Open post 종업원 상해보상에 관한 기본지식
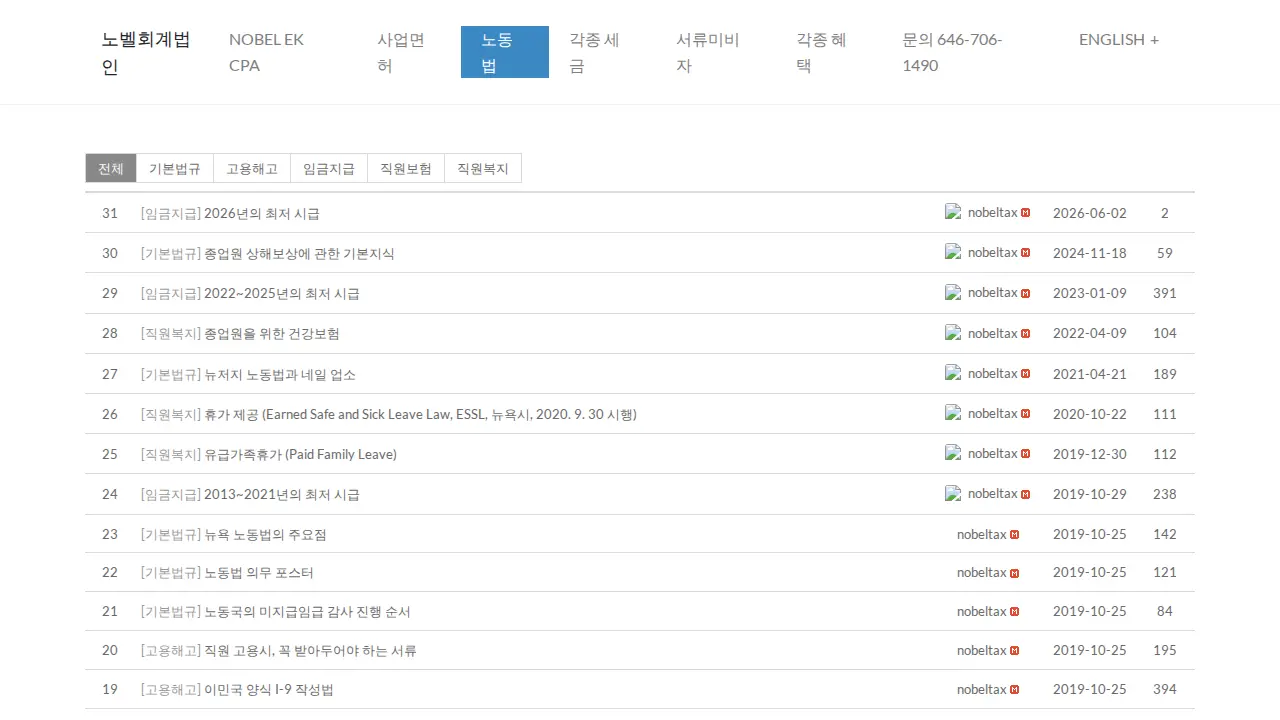The width and height of the screenshot is (1280, 720). (299, 254)
